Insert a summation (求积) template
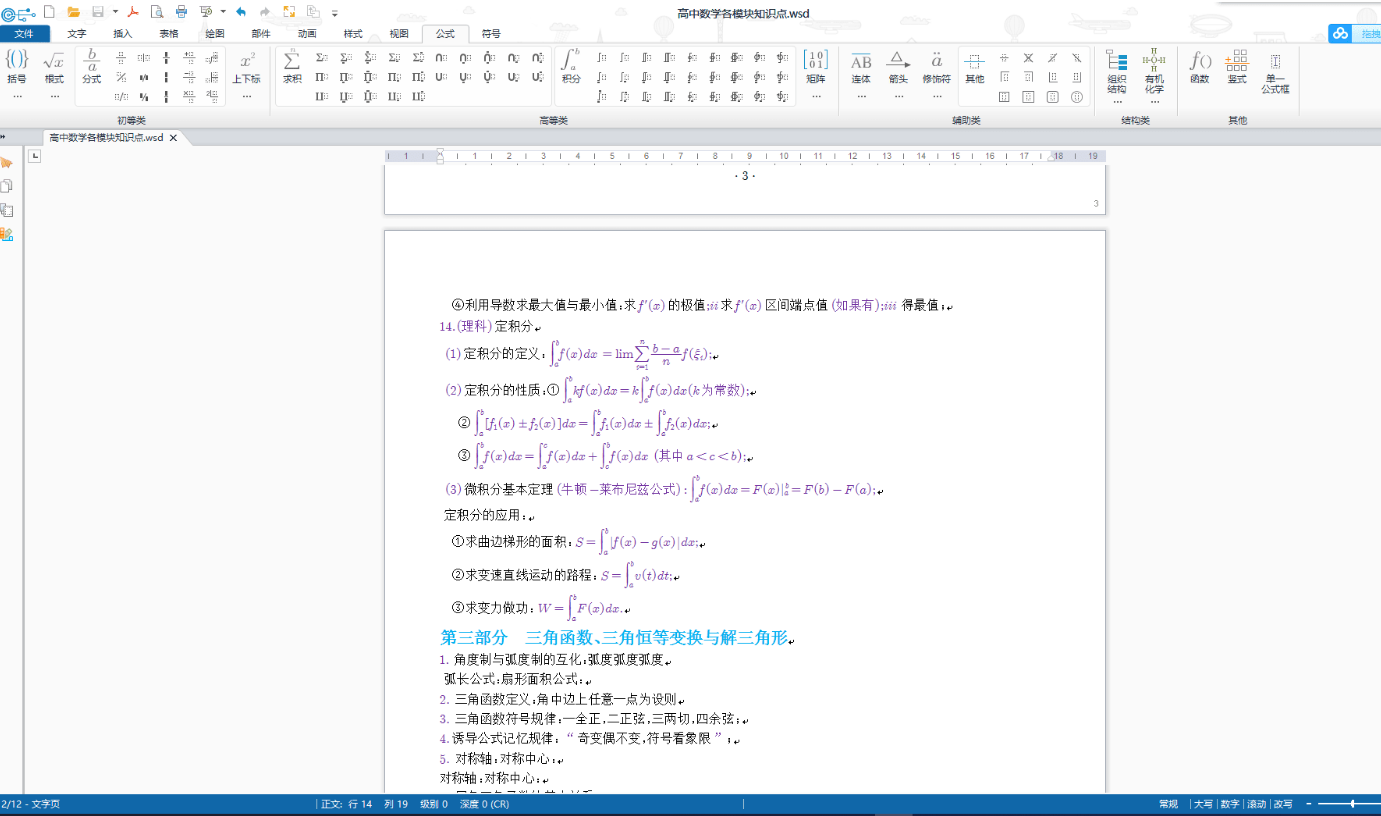The height and width of the screenshot is (816, 1381). click(x=292, y=66)
